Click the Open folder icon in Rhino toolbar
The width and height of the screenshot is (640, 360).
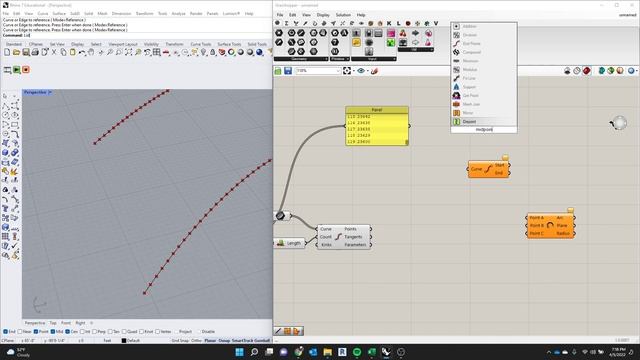coord(16,52)
